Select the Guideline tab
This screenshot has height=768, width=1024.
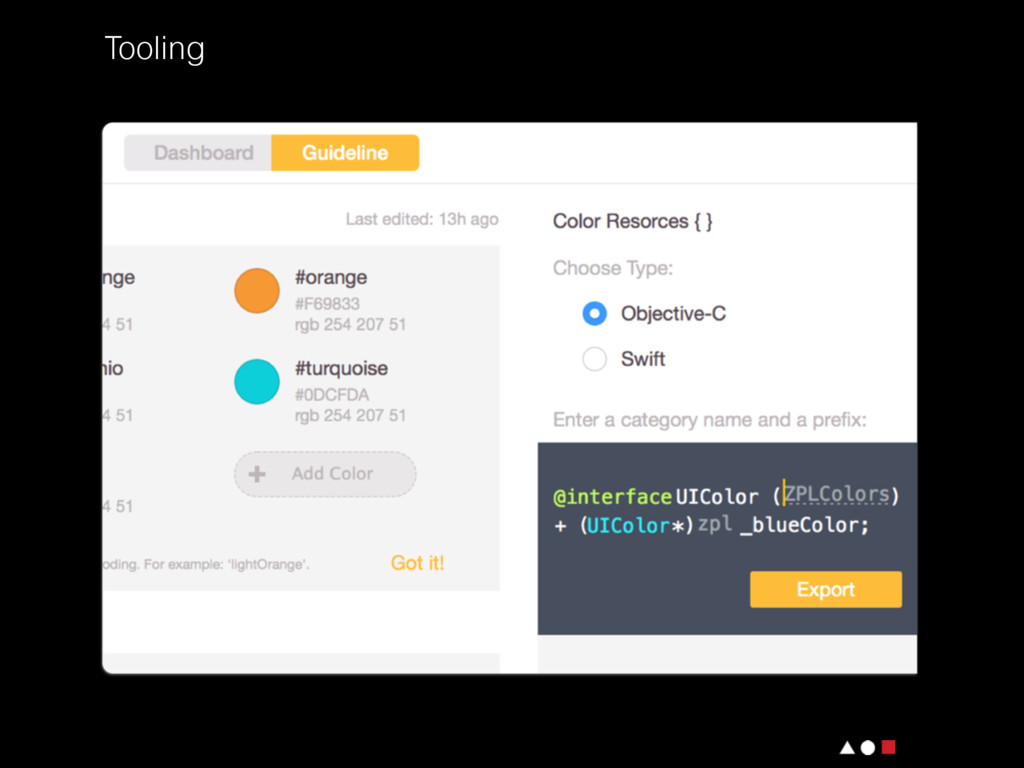(345, 153)
